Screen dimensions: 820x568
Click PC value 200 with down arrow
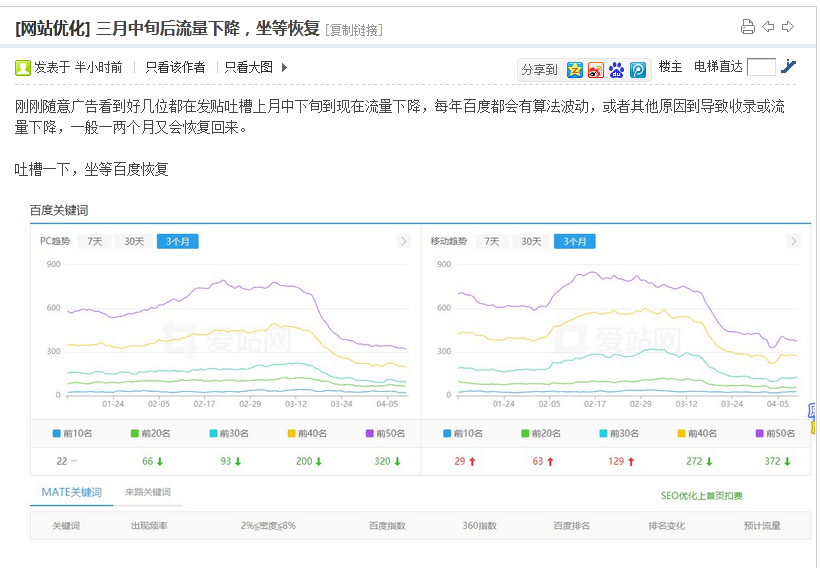click(309, 461)
